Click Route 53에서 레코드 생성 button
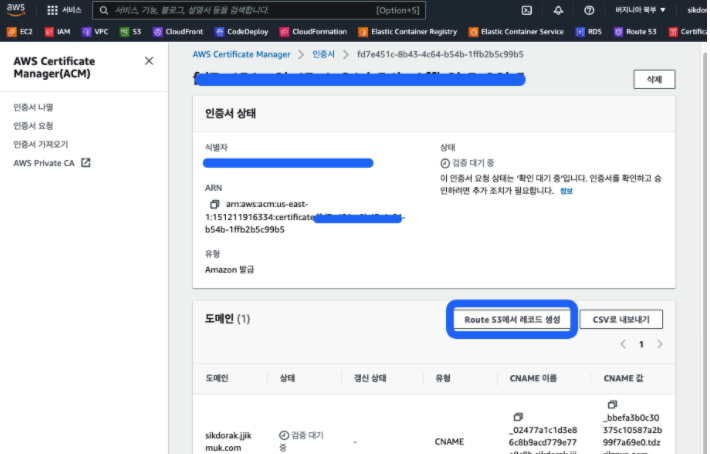The image size is (710, 454). click(512, 320)
